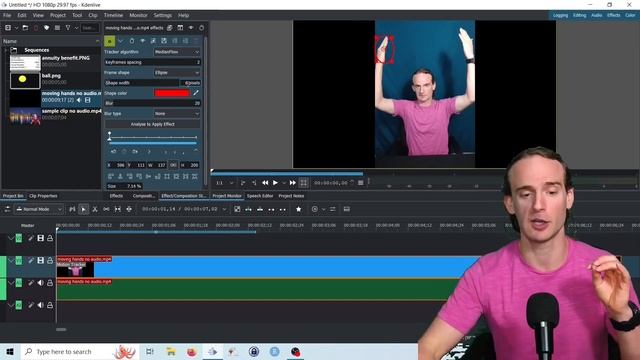This screenshot has width=640, height=360.
Task: Toggle lock aspect ratio button between W and H
Action: tap(173, 165)
